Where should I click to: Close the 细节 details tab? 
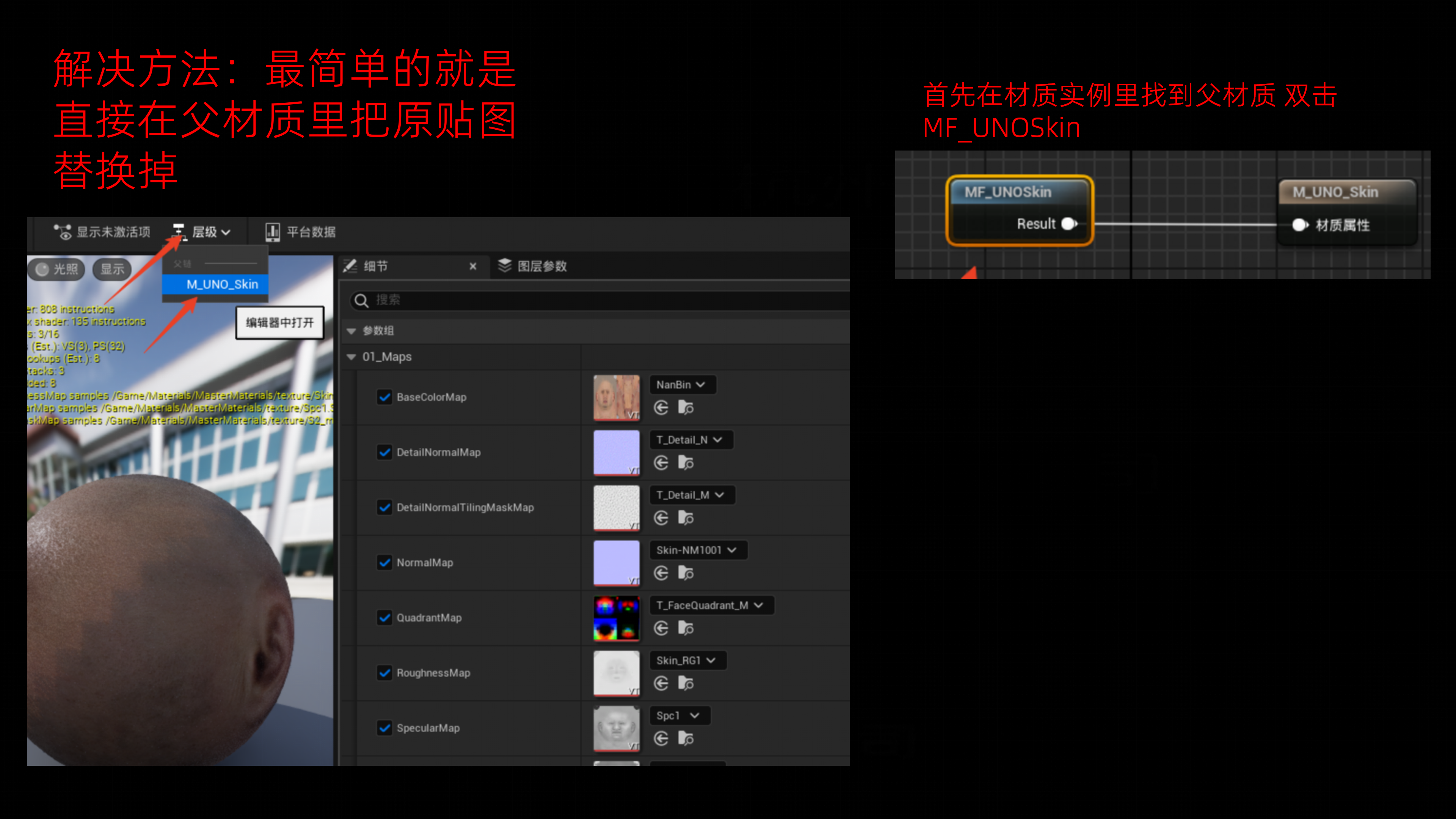(472, 266)
